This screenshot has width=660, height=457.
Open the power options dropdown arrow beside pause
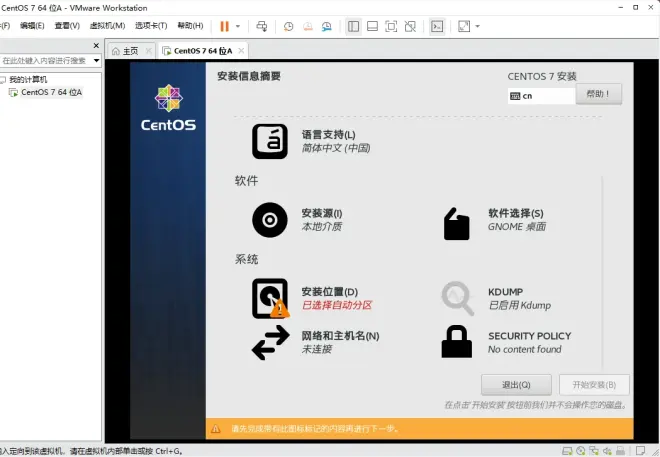[x=238, y=27]
